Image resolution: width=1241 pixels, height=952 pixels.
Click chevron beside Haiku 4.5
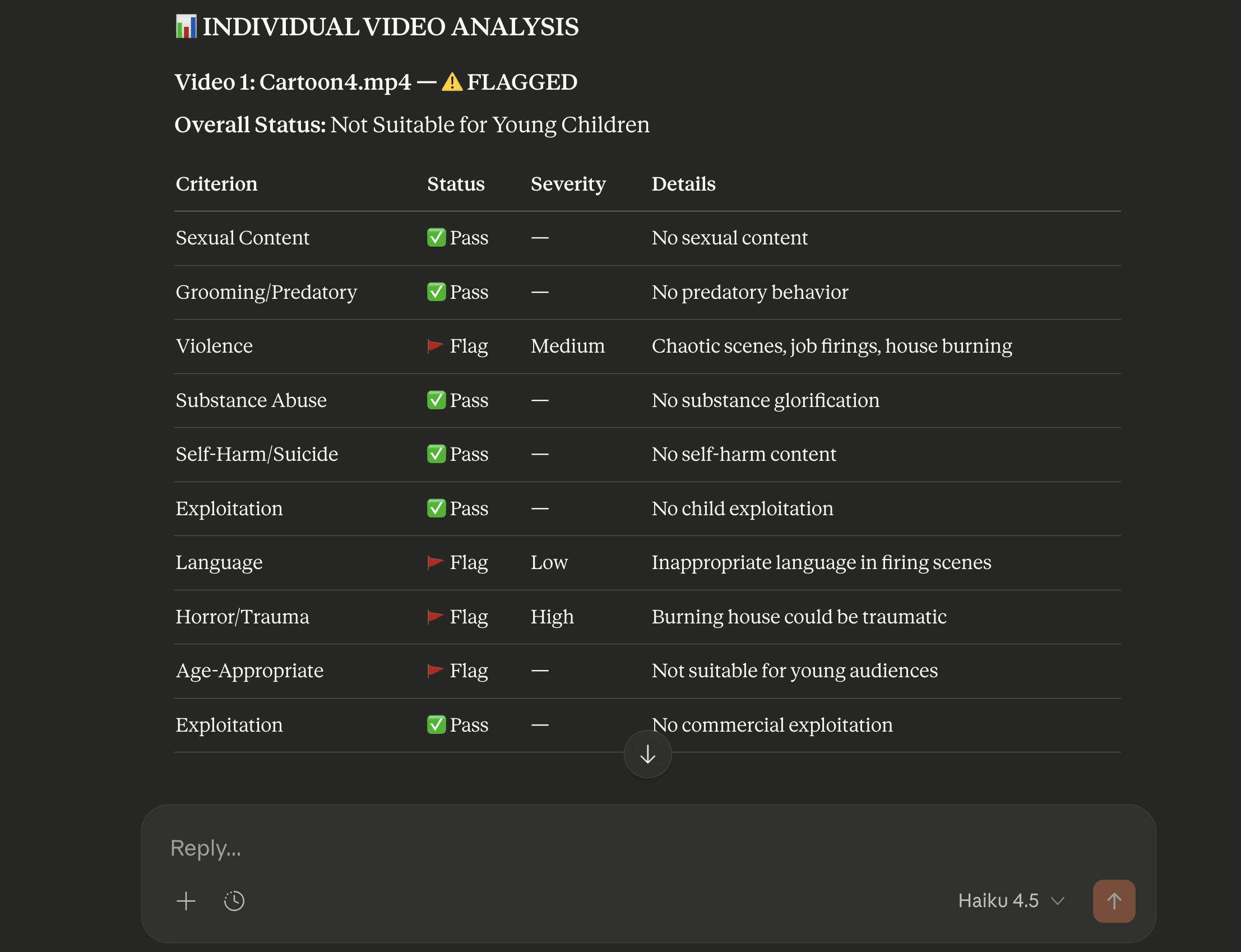(1058, 900)
